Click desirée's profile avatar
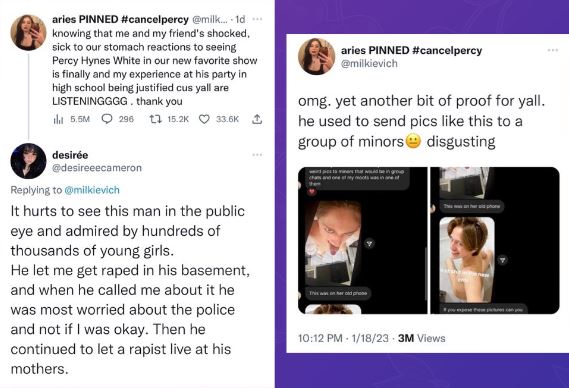This screenshot has width=569, height=388. click(x=28, y=161)
